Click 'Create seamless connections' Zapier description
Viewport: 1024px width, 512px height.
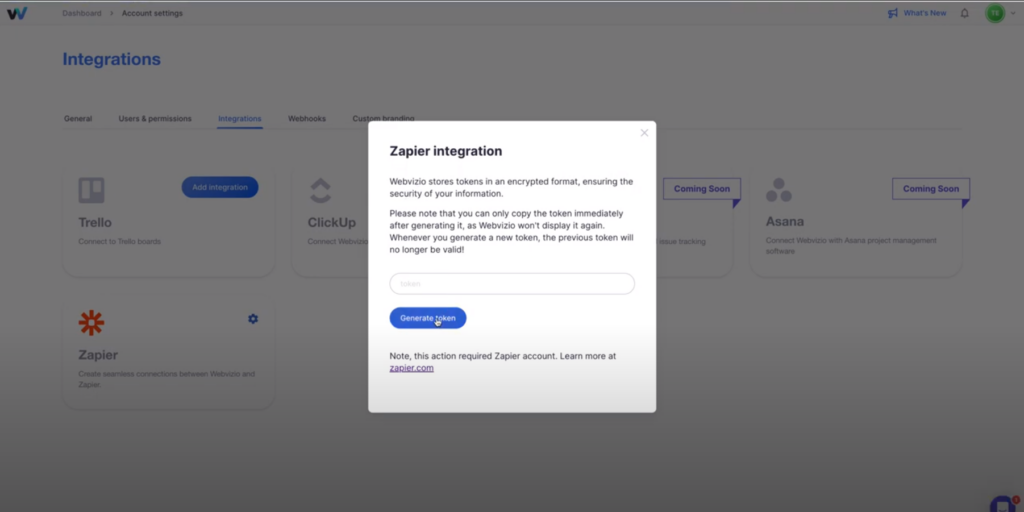click(x=167, y=379)
